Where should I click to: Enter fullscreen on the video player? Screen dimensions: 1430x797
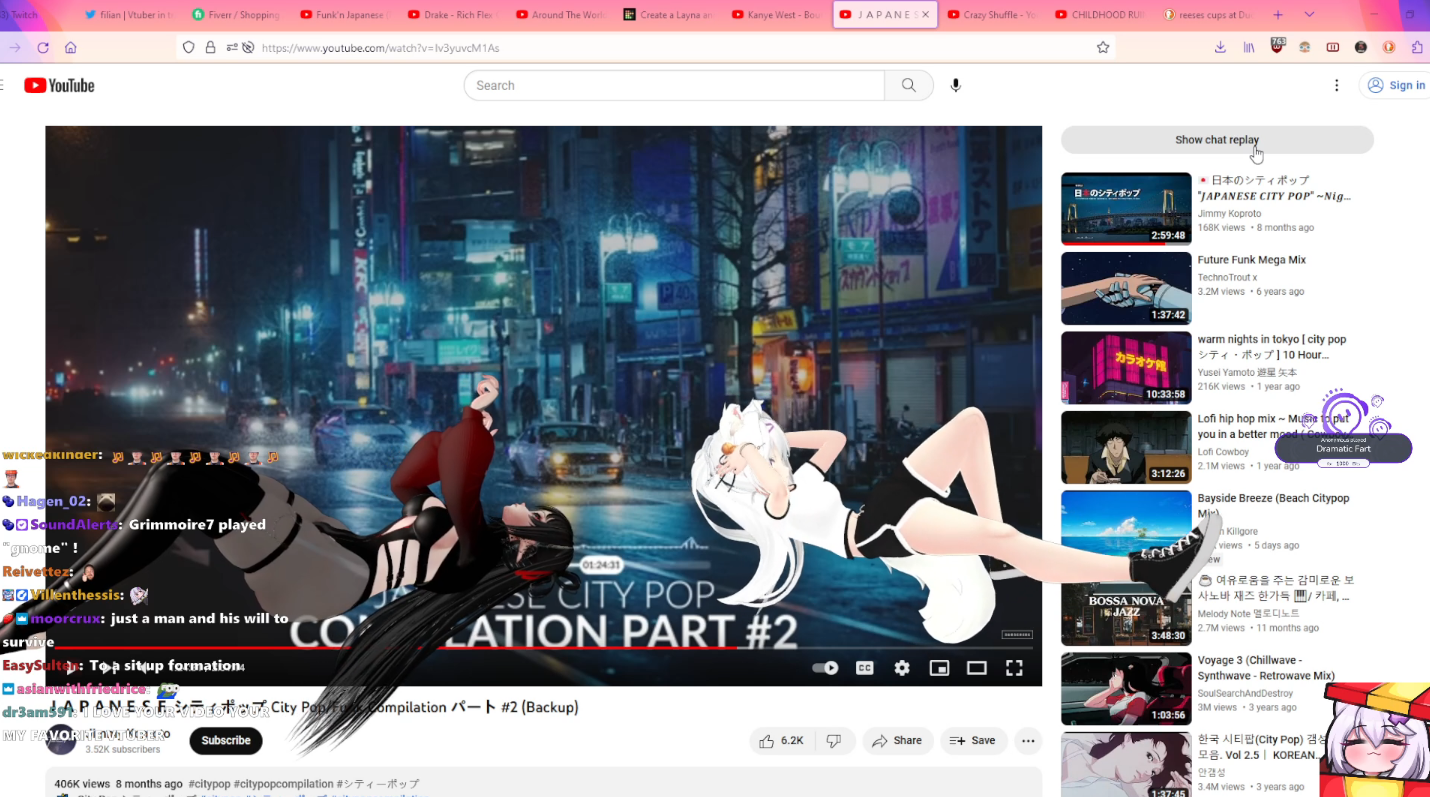click(1014, 668)
